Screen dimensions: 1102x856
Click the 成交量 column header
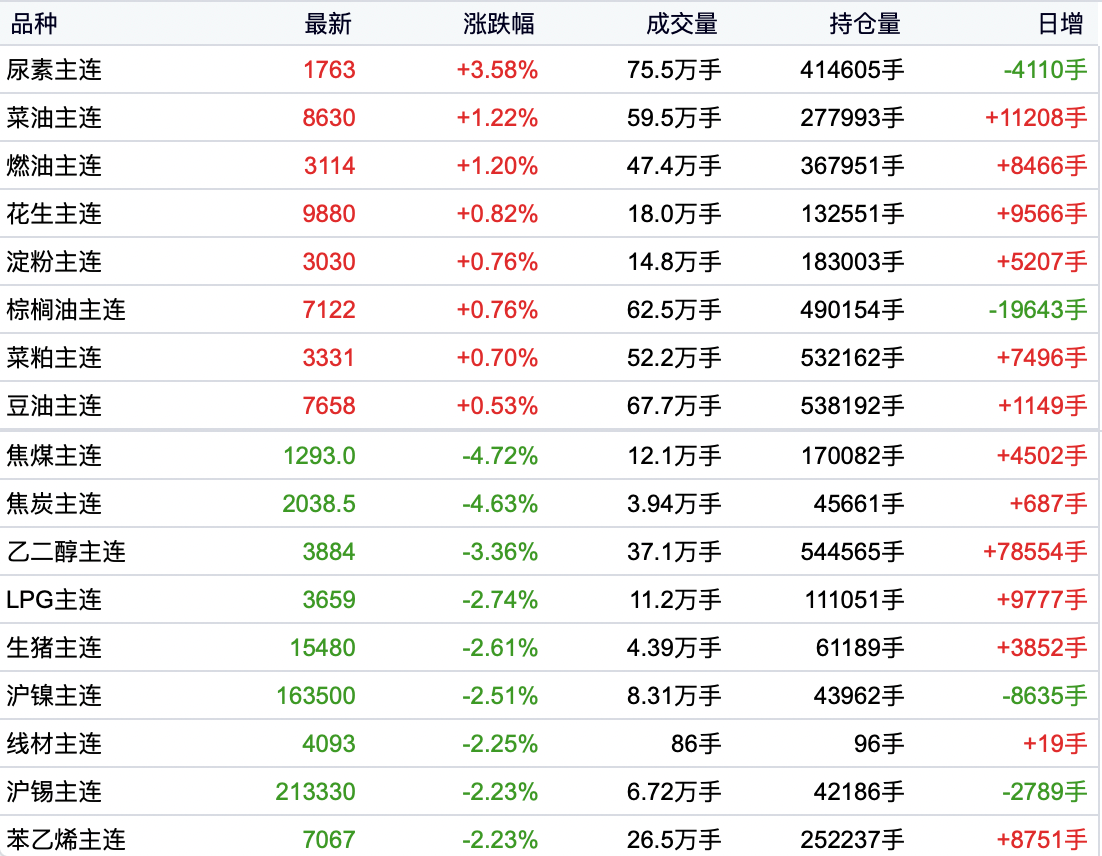tap(682, 24)
